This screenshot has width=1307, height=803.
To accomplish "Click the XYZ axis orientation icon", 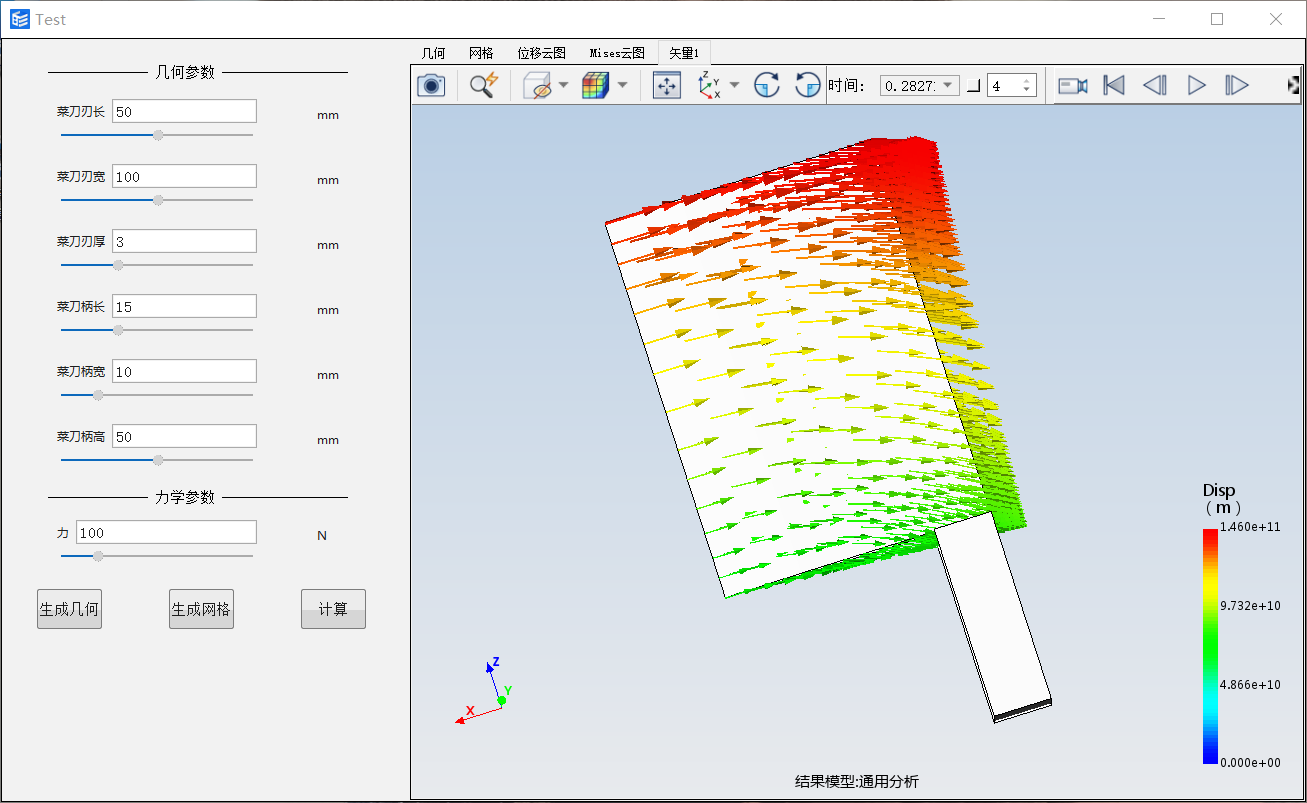I will pos(709,85).
